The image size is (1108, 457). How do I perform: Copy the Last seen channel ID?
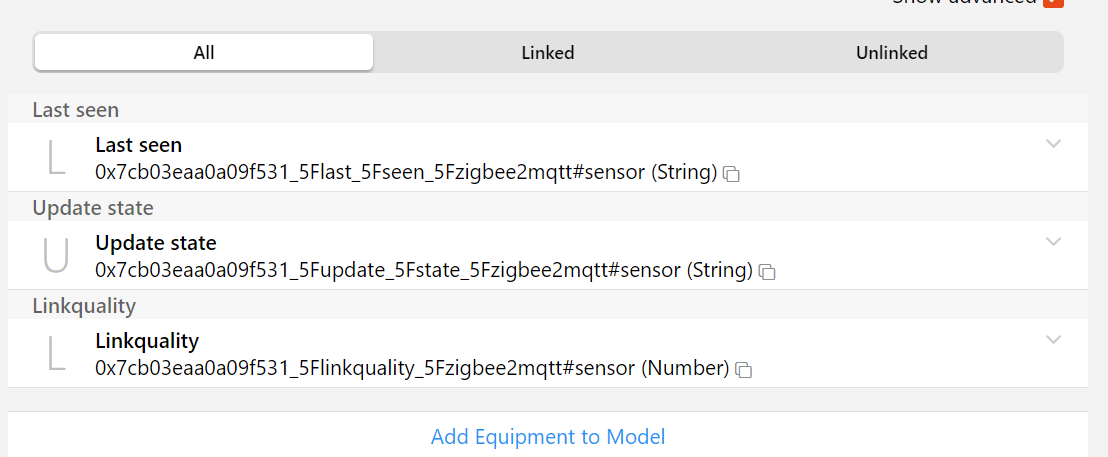[x=732, y=174]
